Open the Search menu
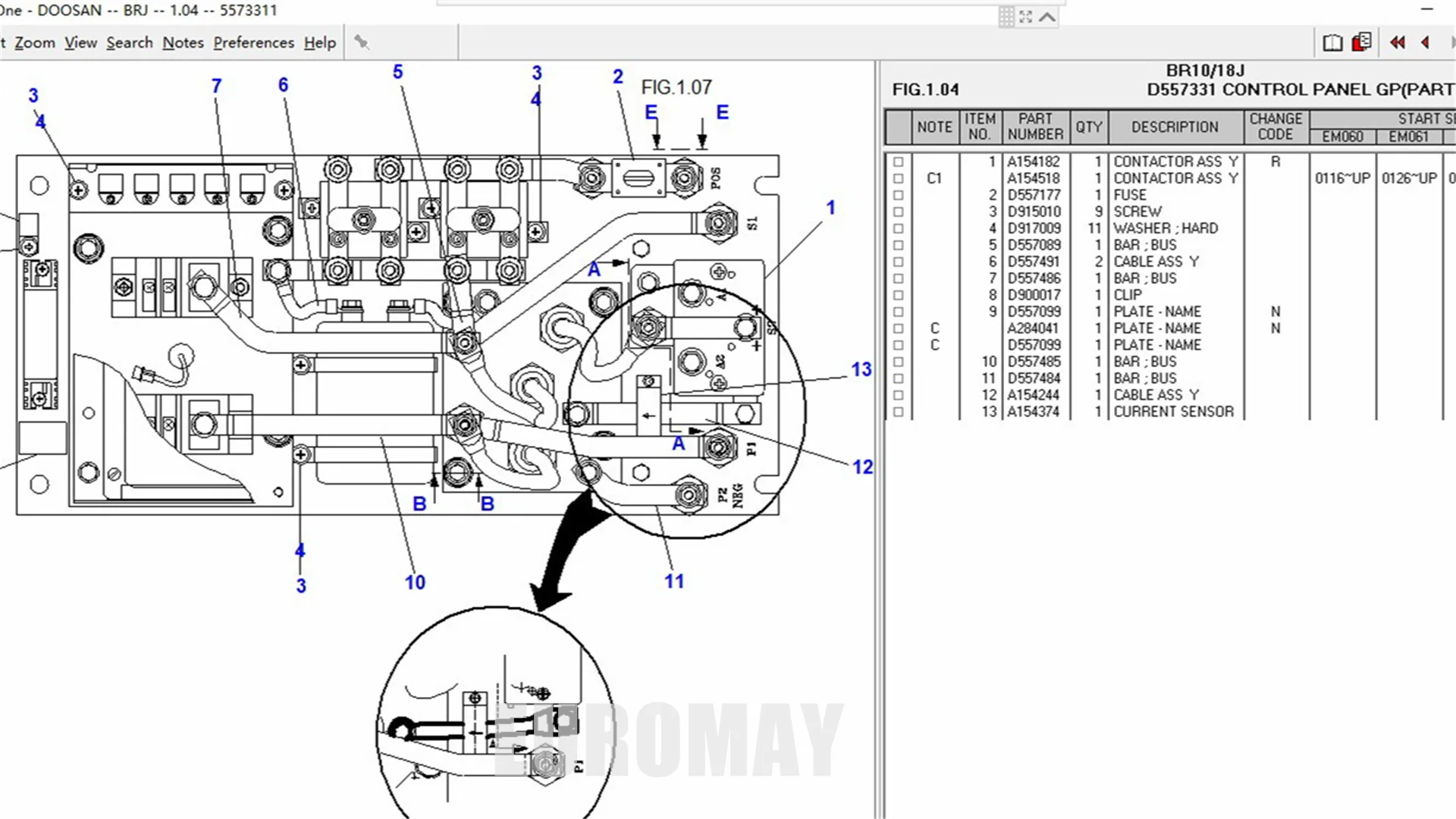 coord(130,42)
